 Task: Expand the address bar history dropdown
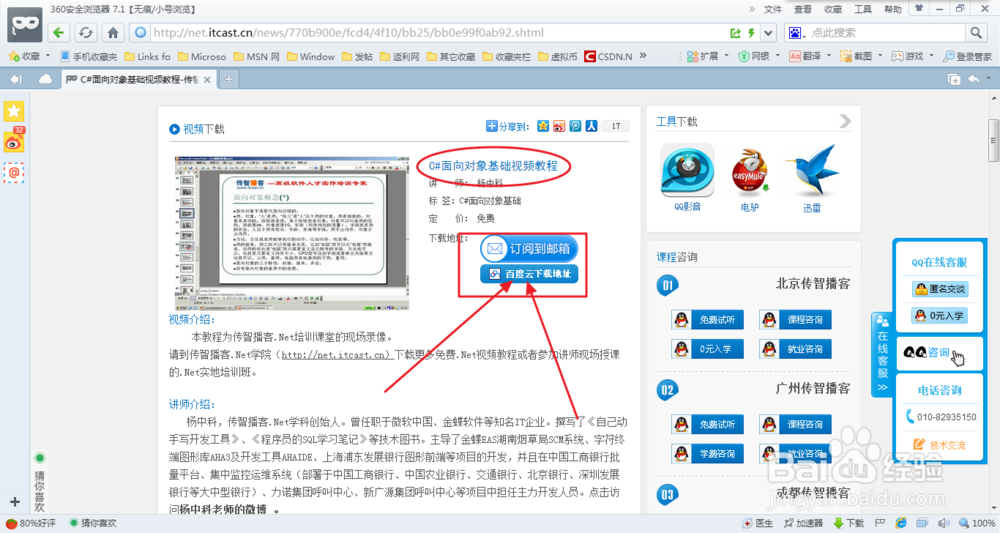coord(768,33)
